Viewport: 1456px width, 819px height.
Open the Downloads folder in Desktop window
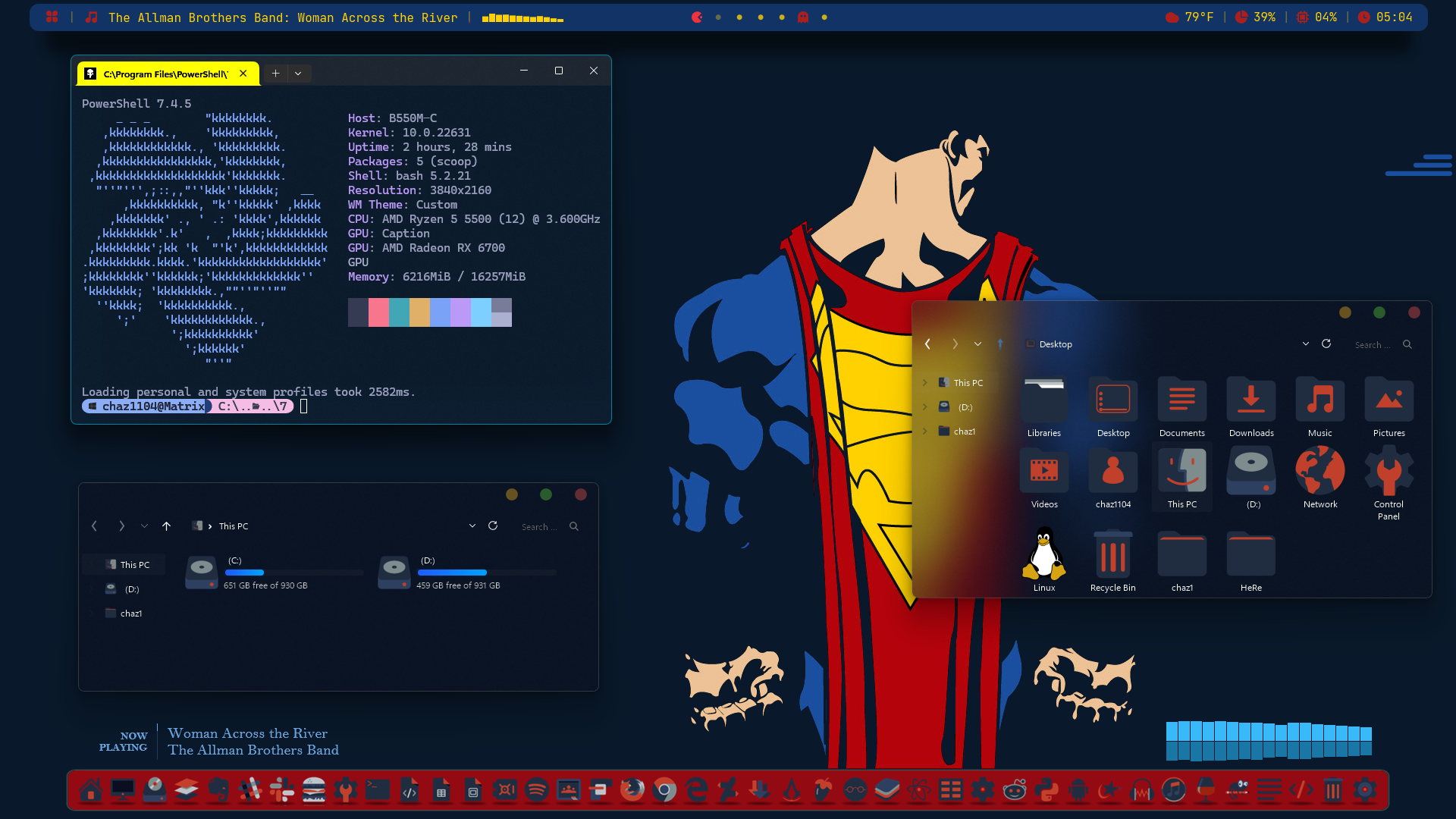[x=1251, y=406]
